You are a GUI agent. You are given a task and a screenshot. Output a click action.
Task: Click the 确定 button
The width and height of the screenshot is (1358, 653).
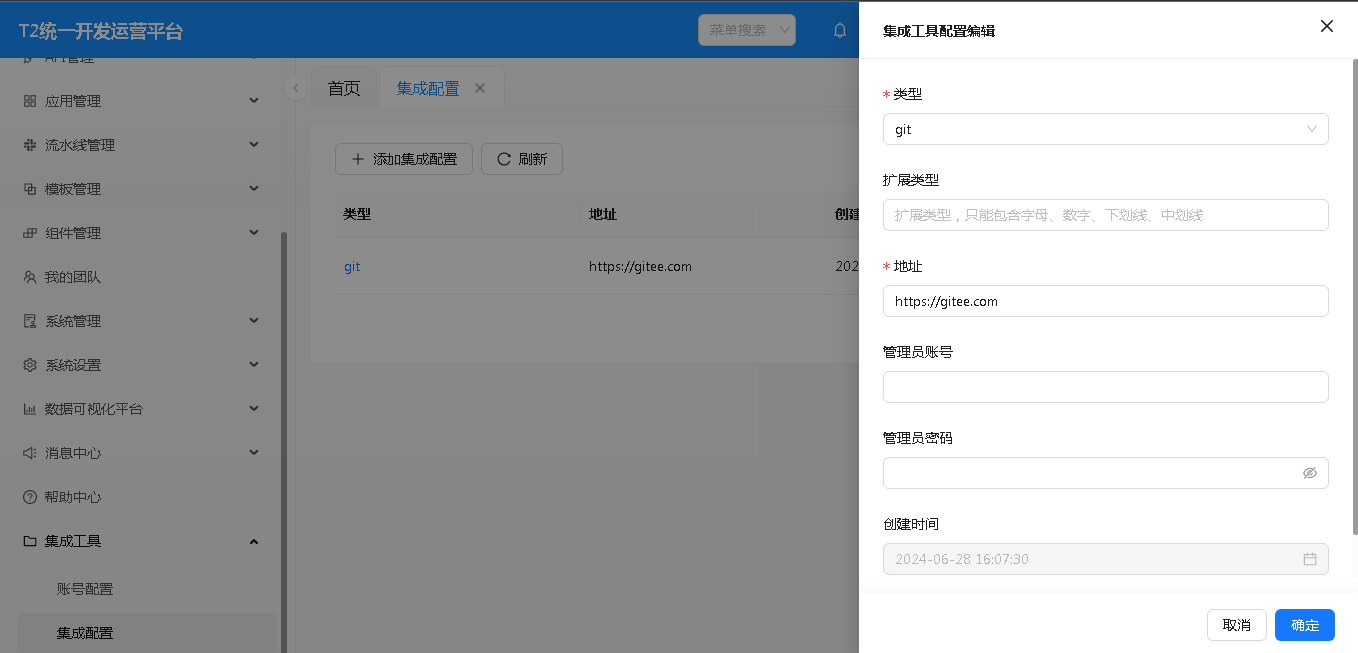pos(1305,625)
